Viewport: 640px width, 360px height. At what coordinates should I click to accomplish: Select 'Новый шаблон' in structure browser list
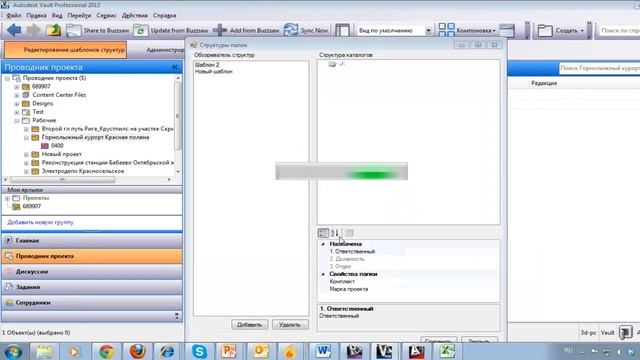pos(214,71)
